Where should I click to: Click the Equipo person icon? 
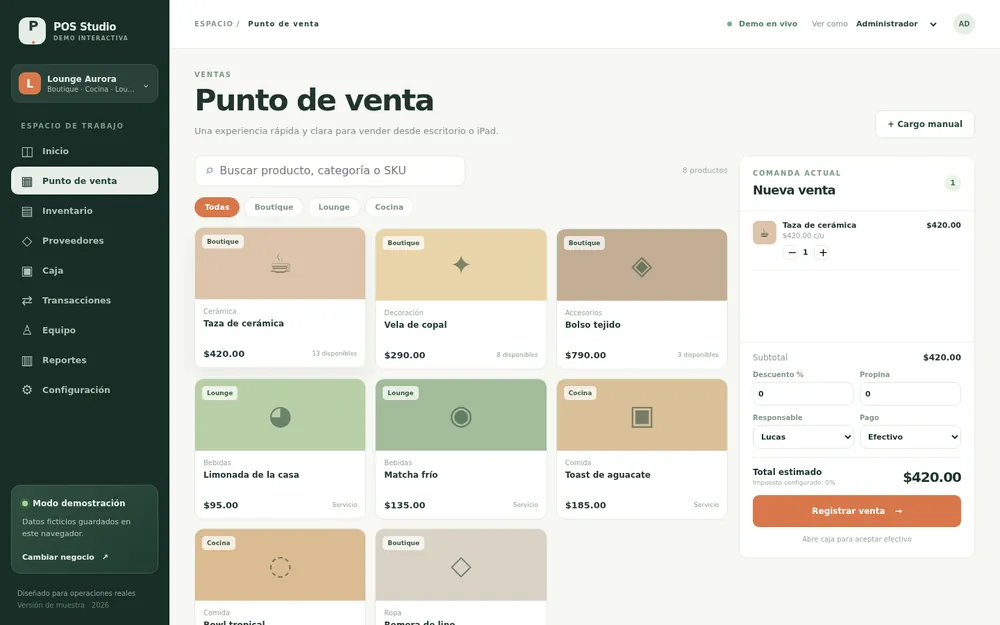coord(27,330)
